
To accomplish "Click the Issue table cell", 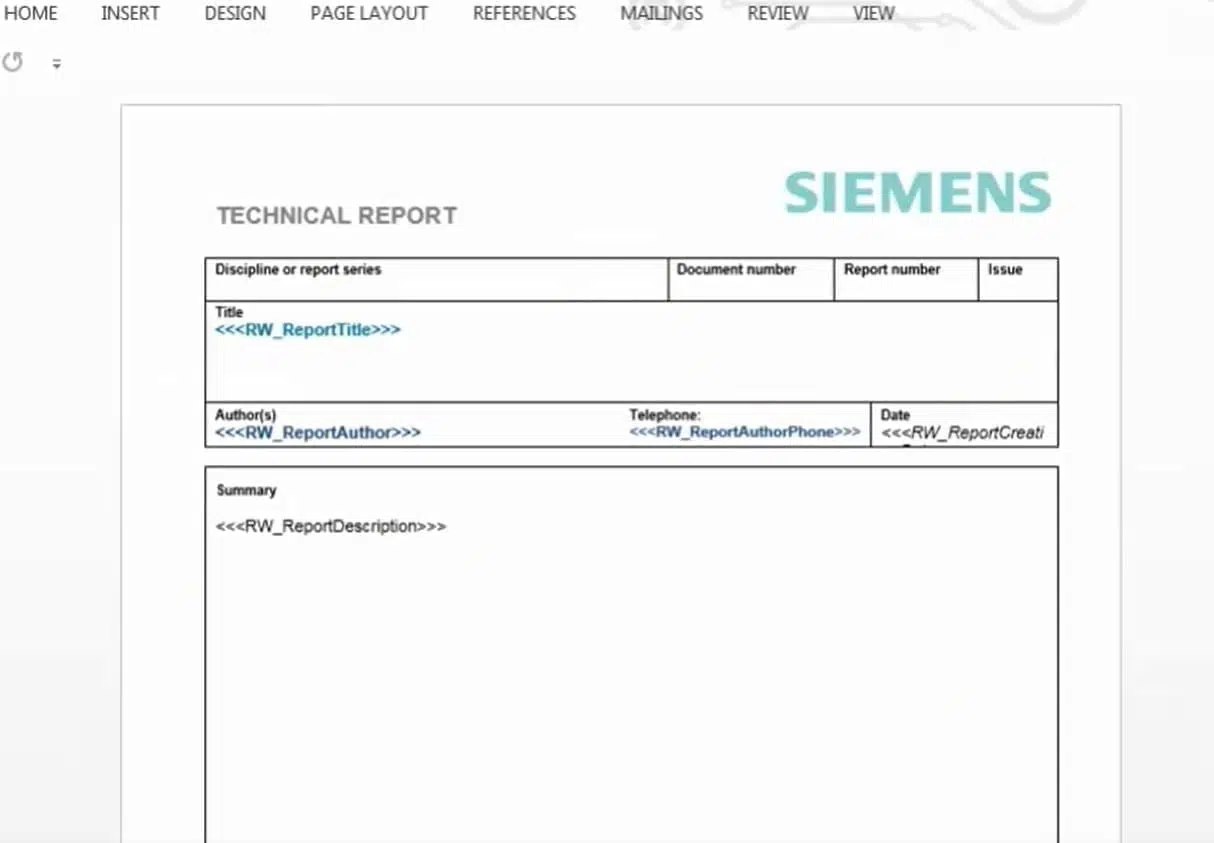I will click(x=1018, y=279).
